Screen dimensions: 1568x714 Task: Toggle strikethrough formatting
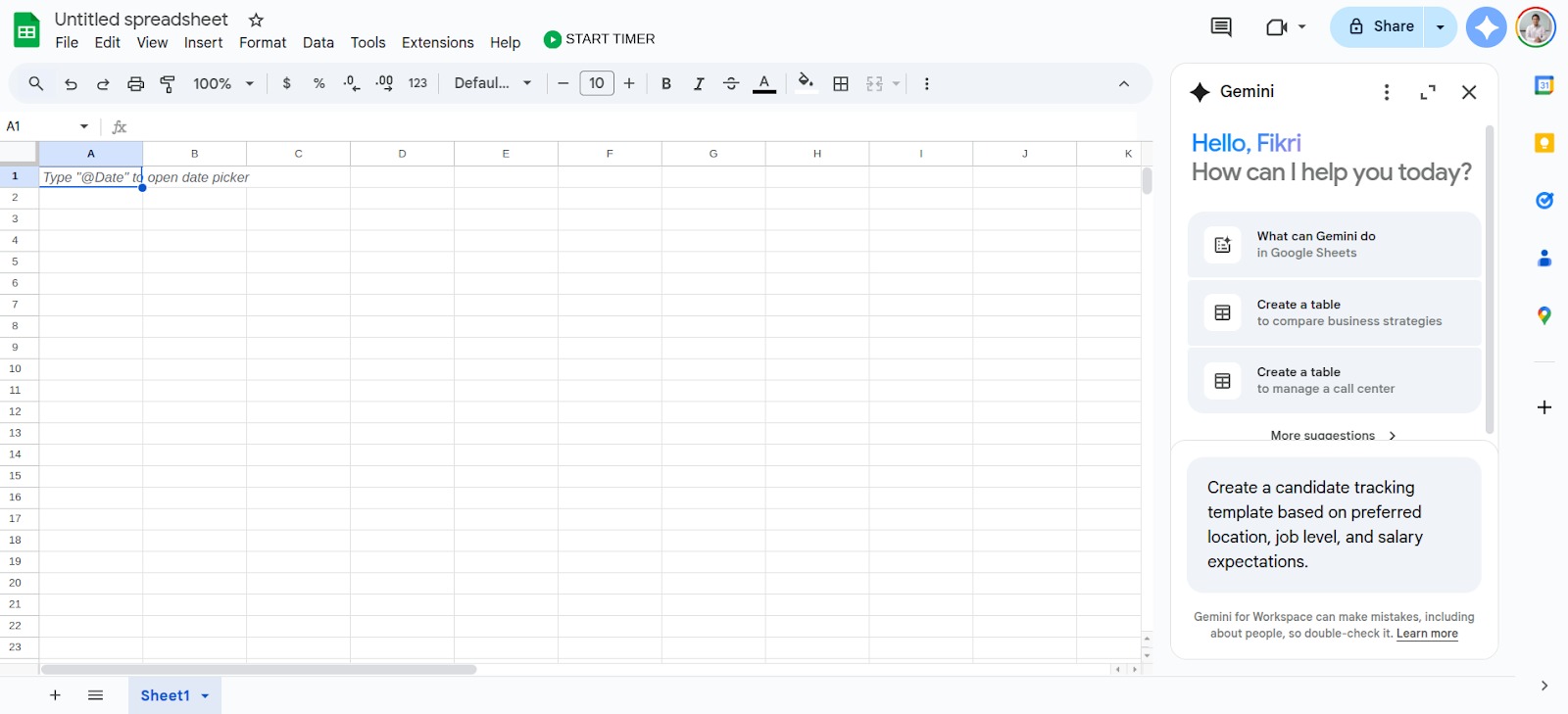731,84
